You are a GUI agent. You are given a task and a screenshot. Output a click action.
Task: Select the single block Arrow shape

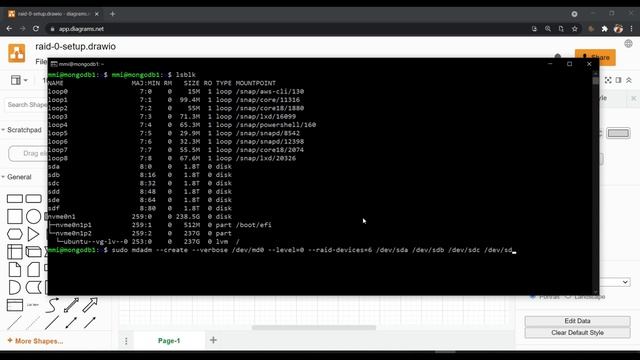(x=90, y=305)
